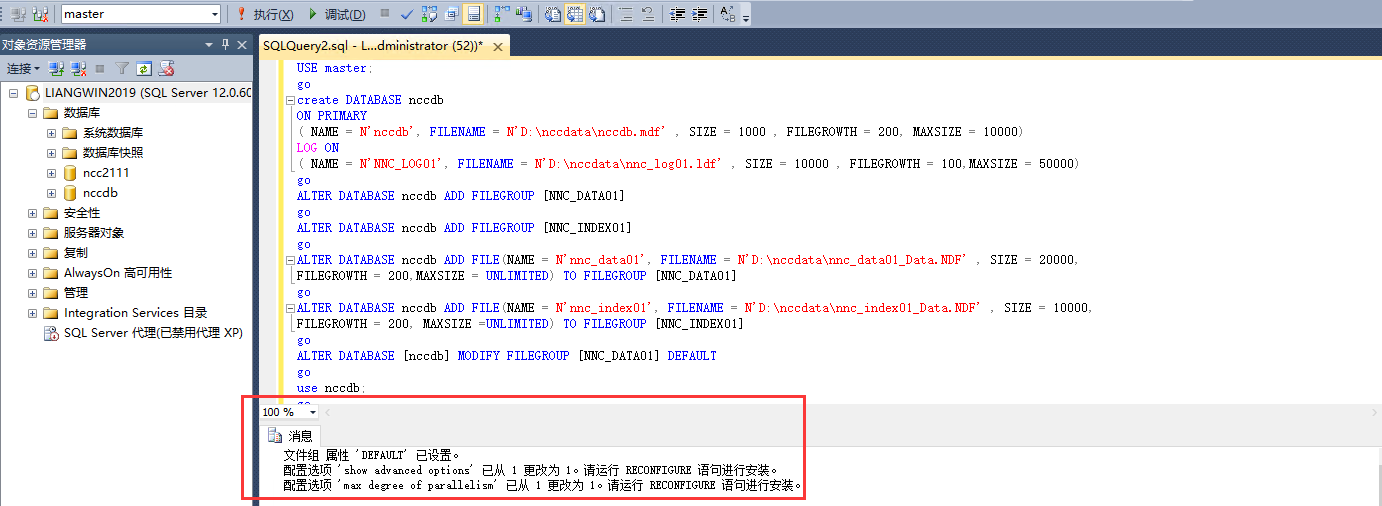Click the 文件组 属性 'DEFAULT' 已设置 message
The width and height of the screenshot is (1382, 506).
pos(372,455)
